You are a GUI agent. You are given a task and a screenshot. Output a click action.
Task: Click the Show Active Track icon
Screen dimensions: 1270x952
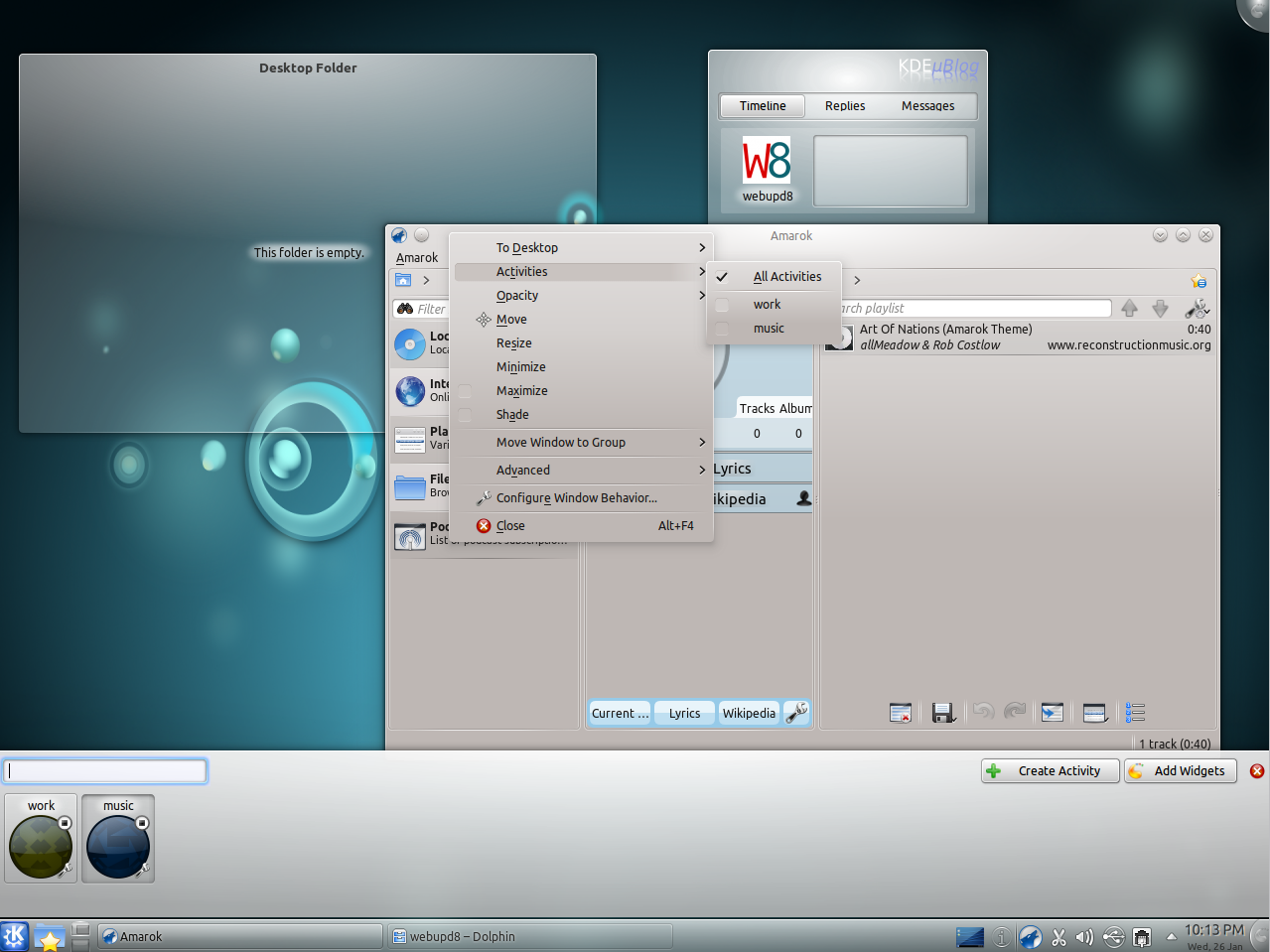pos(1053,713)
